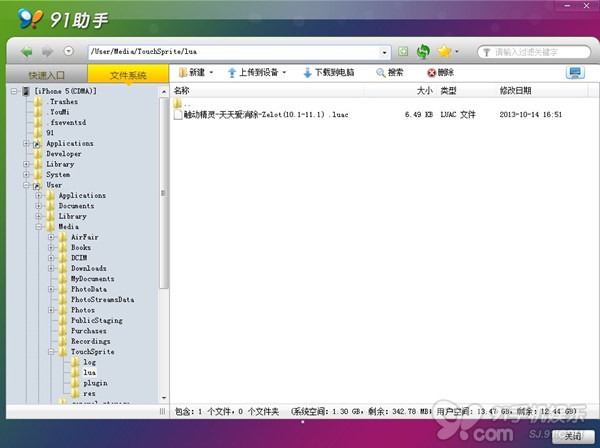Click 上传到设备 upload to device

[x=256, y=73]
